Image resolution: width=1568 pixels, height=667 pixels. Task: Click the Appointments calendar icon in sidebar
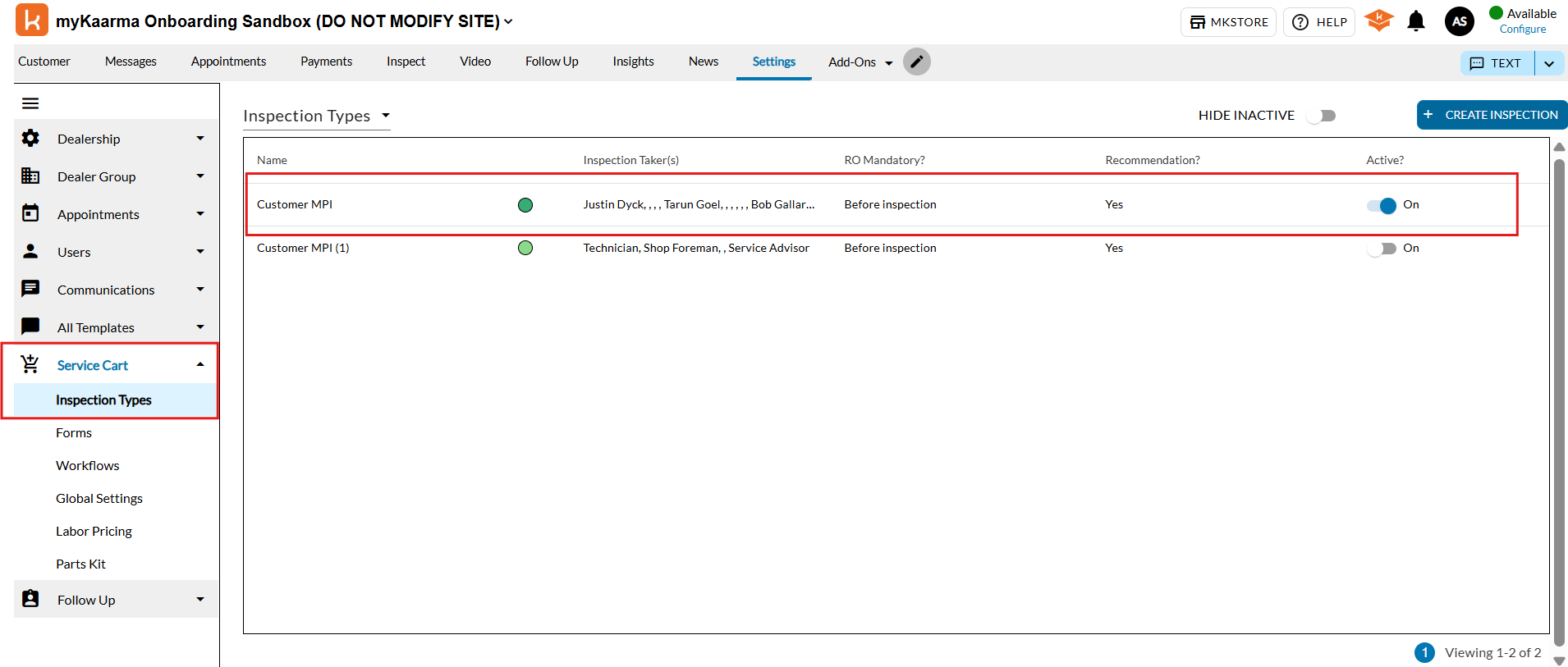(30, 213)
